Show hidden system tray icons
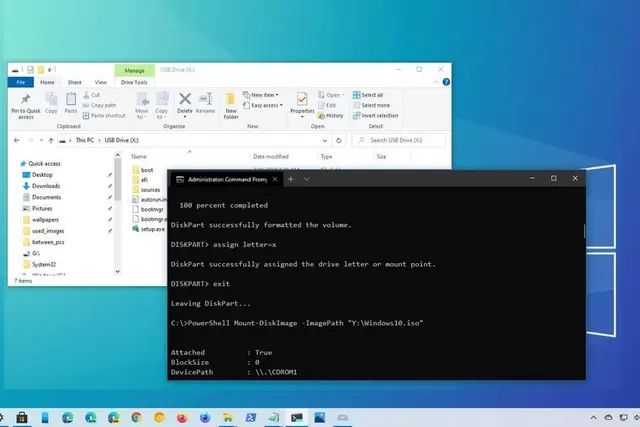Image resolution: width=640 pixels, height=427 pixels. tap(593, 417)
